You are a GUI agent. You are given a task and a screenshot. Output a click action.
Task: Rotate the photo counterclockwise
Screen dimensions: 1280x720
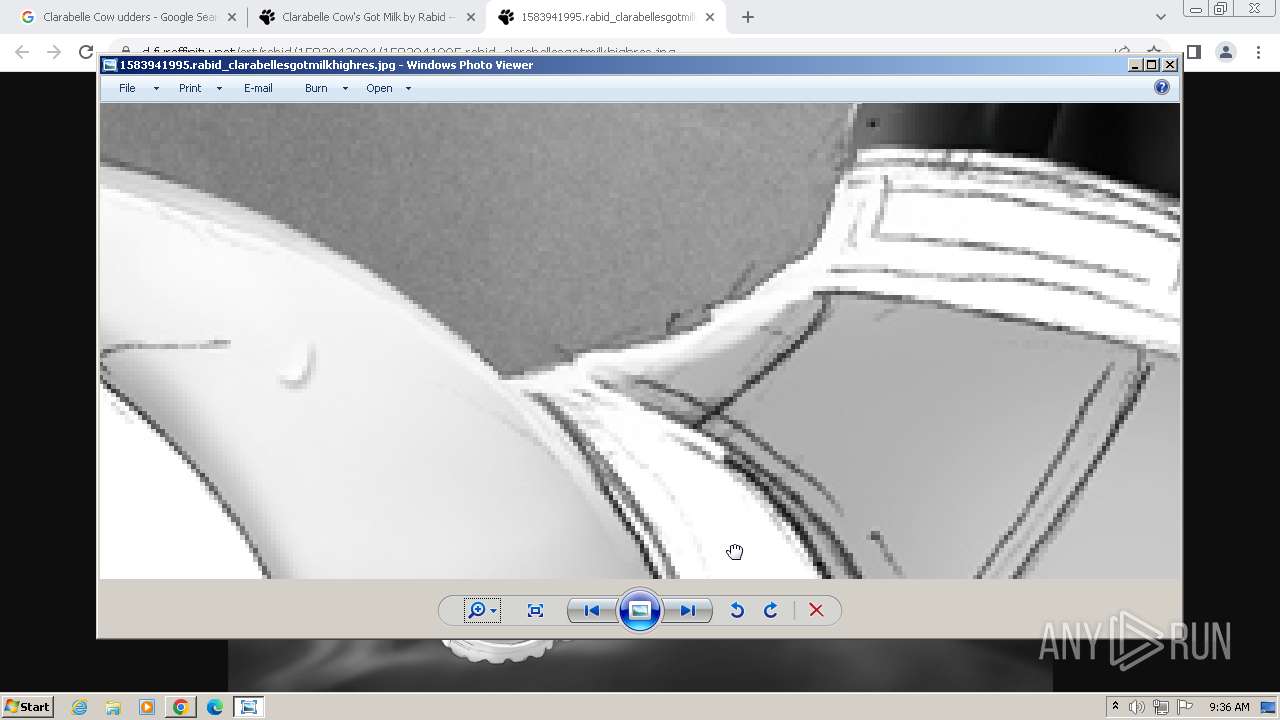(x=737, y=610)
